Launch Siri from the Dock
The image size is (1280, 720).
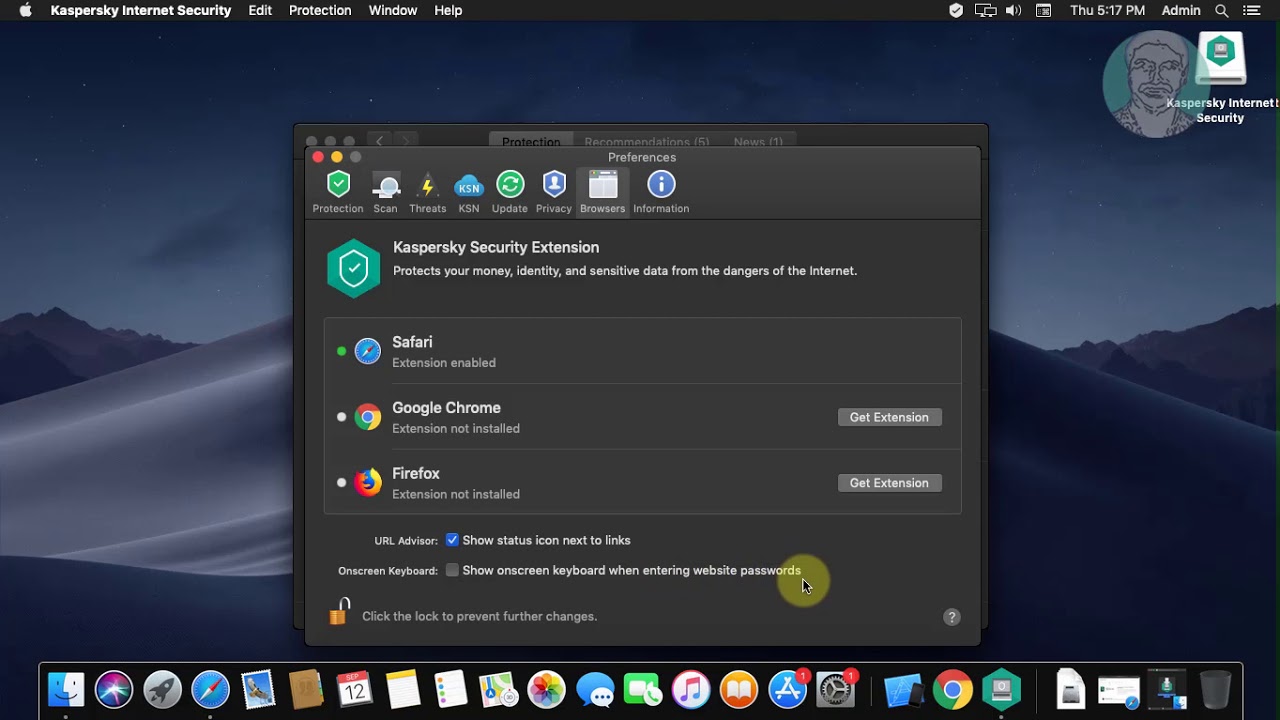[x=114, y=689]
